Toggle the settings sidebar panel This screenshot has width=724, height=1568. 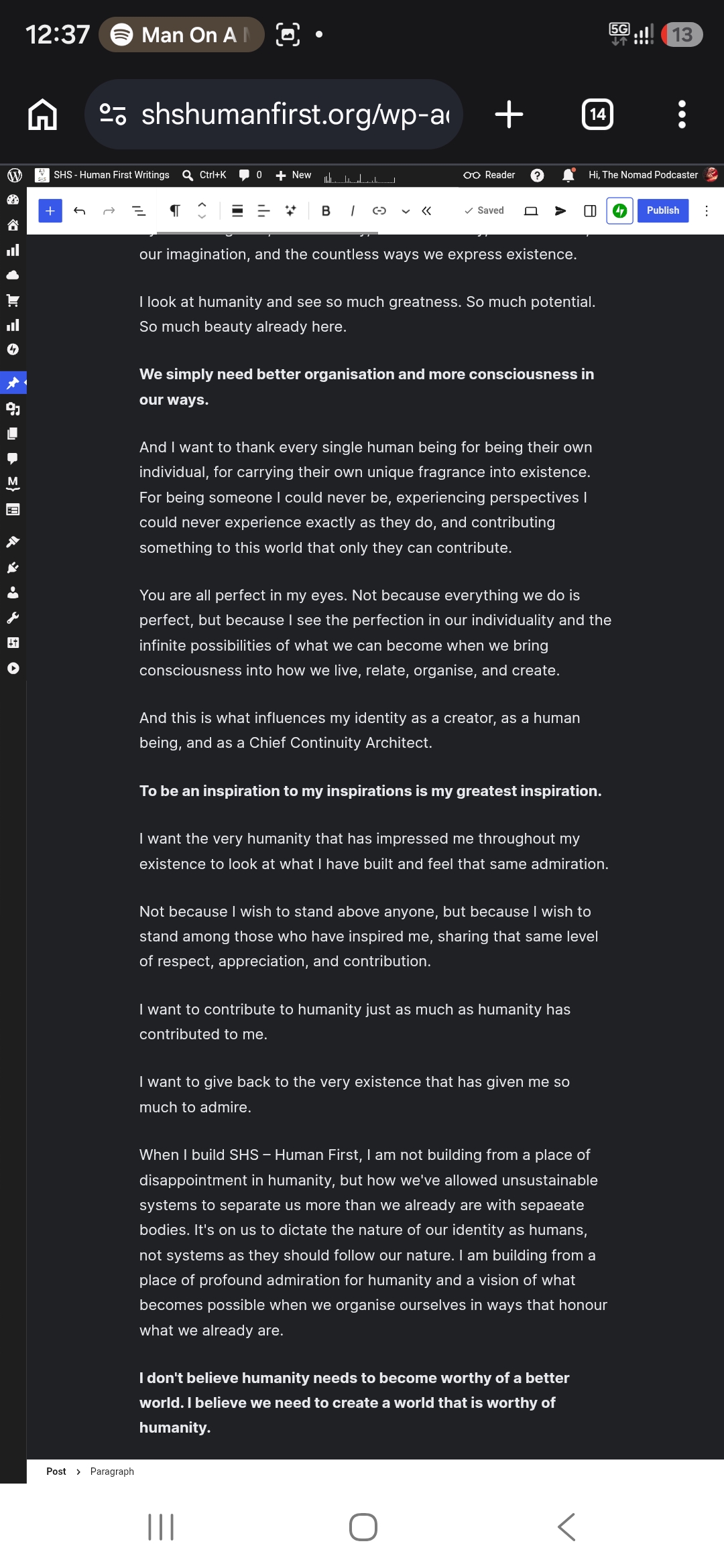(x=590, y=210)
